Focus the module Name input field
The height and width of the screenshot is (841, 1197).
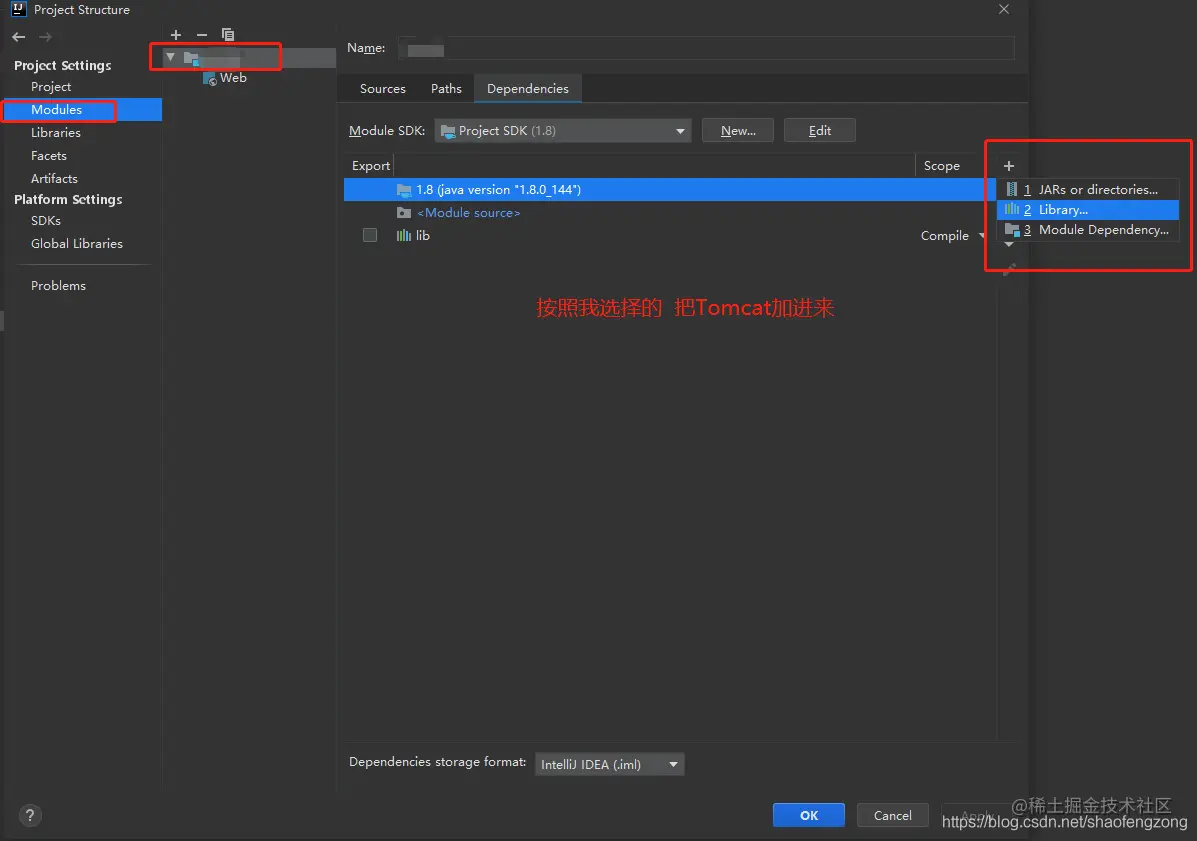pos(706,48)
